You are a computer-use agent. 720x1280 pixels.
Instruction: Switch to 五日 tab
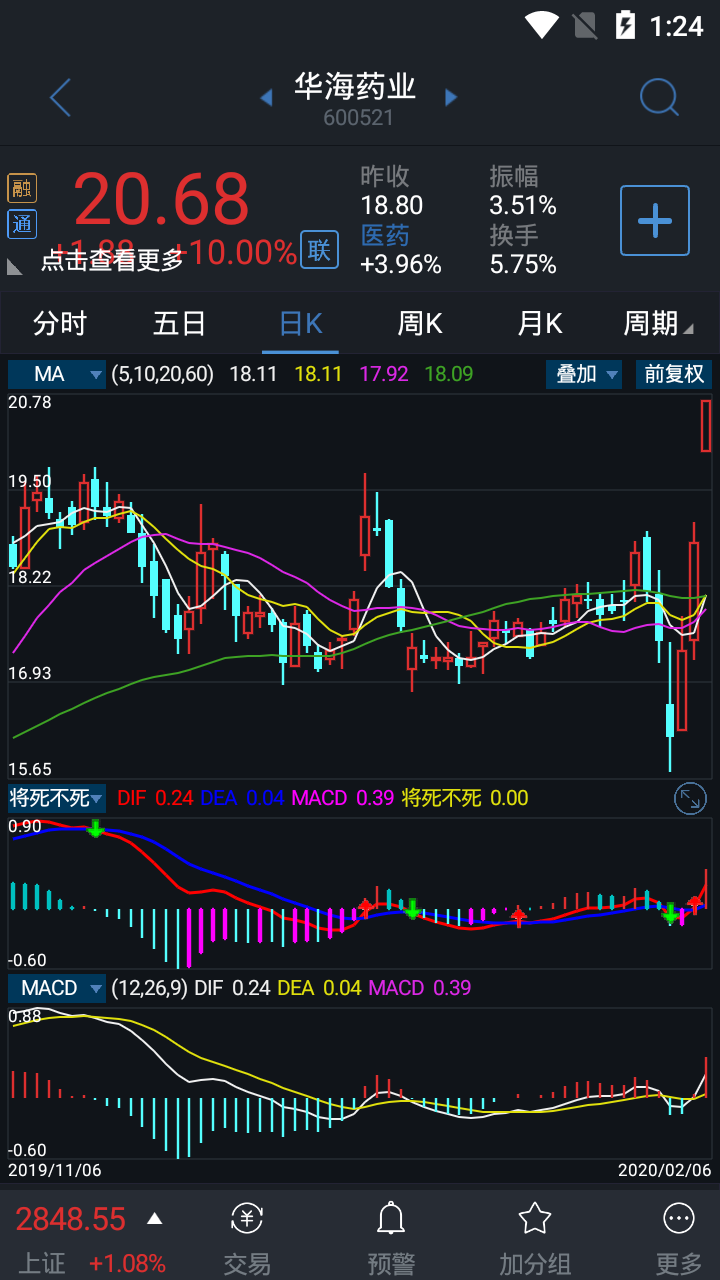180,323
